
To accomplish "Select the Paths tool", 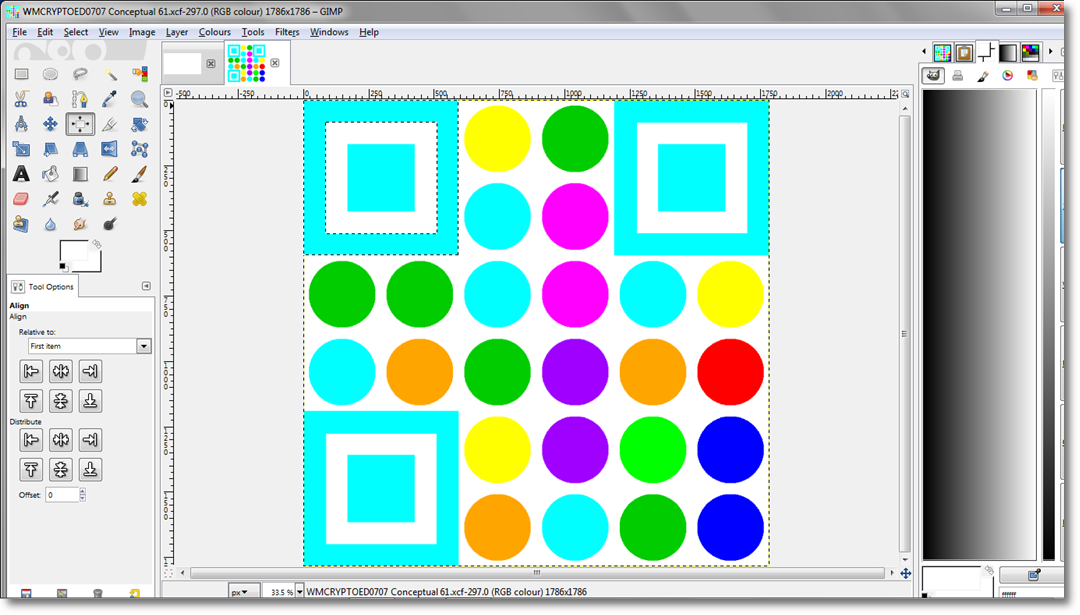I will coord(80,99).
